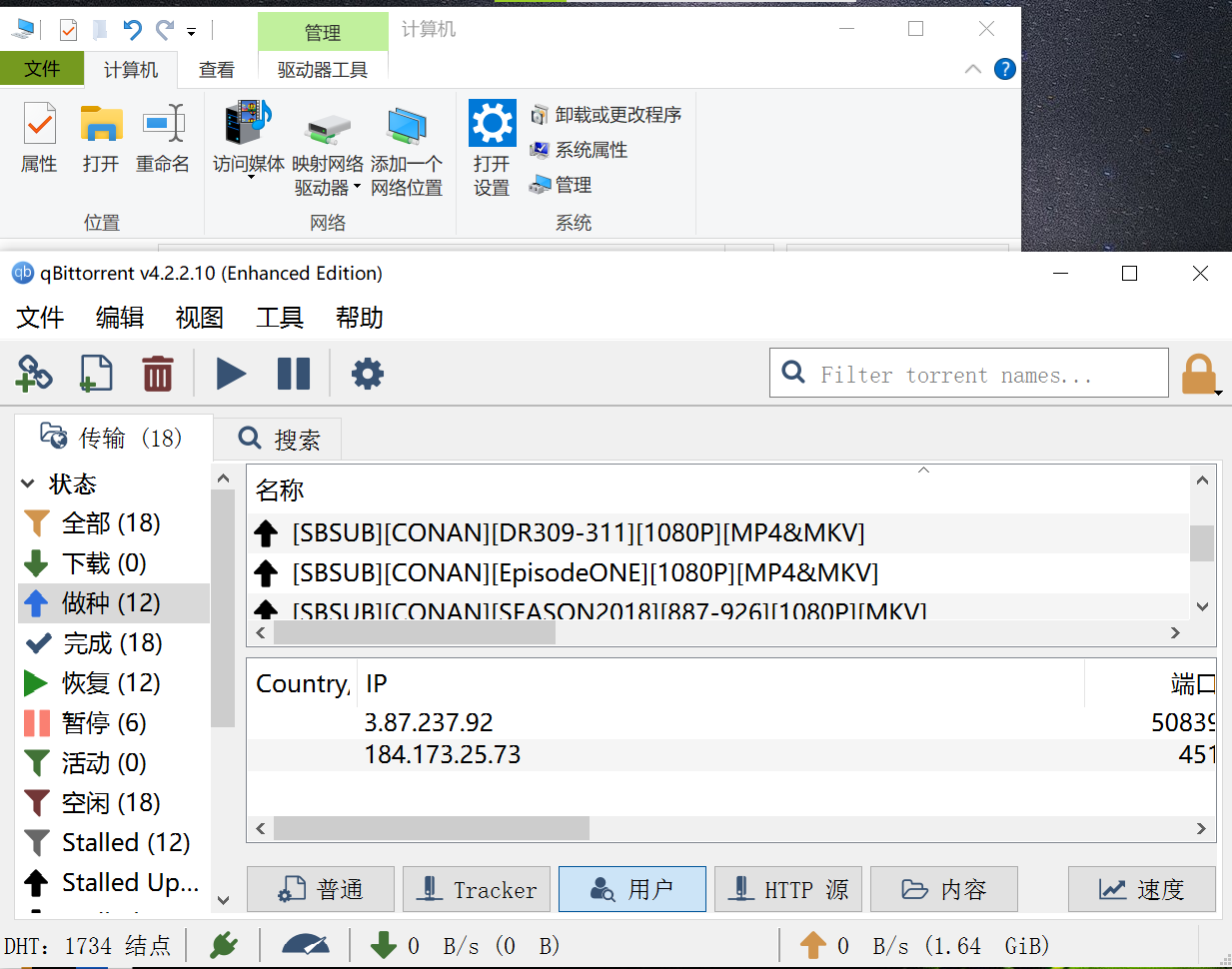Image resolution: width=1232 pixels, height=969 pixels.
Task: Filter by 下载 (0)
Action: click(x=114, y=563)
